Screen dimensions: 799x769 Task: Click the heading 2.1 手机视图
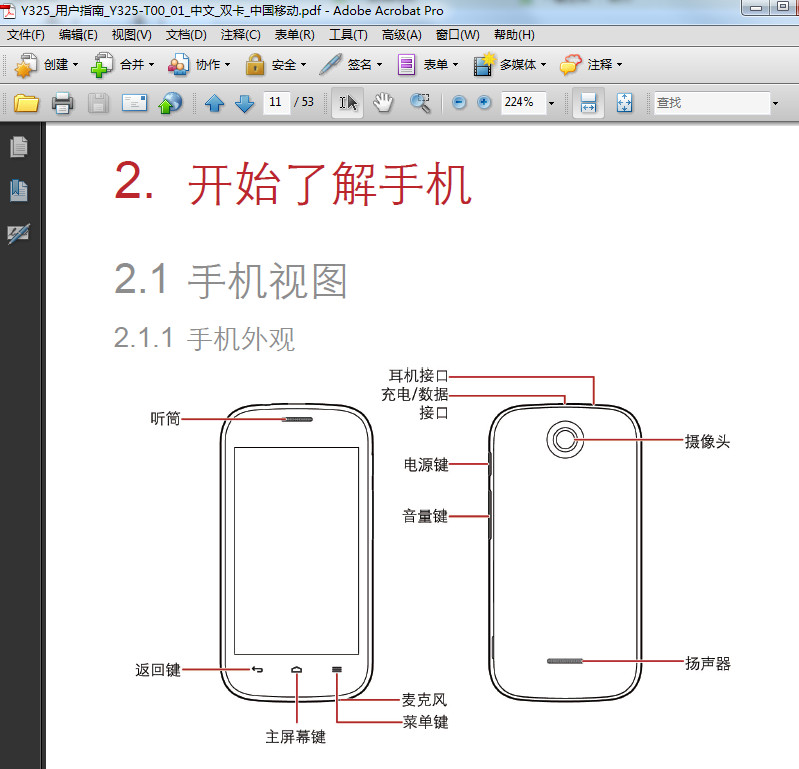point(231,280)
